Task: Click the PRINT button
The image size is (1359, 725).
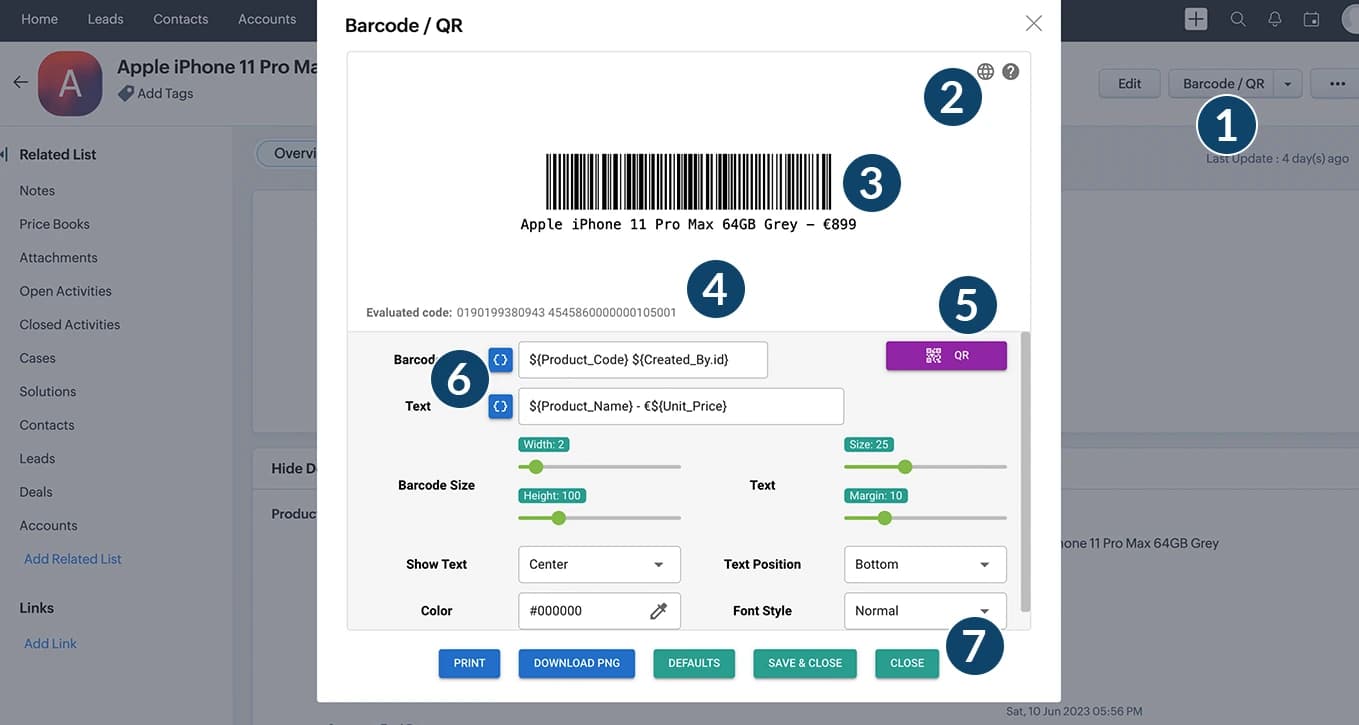Action: click(469, 663)
